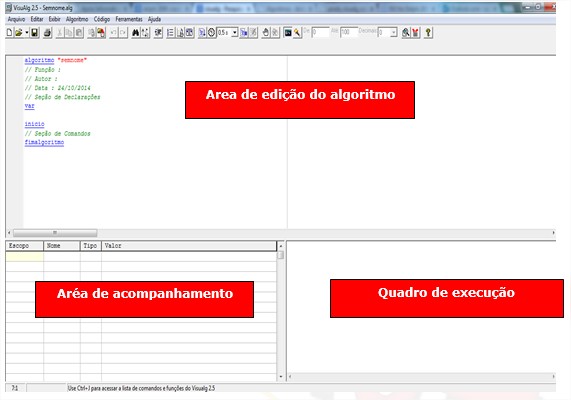
Task: Click the Nome column header
Action: tap(62, 246)
